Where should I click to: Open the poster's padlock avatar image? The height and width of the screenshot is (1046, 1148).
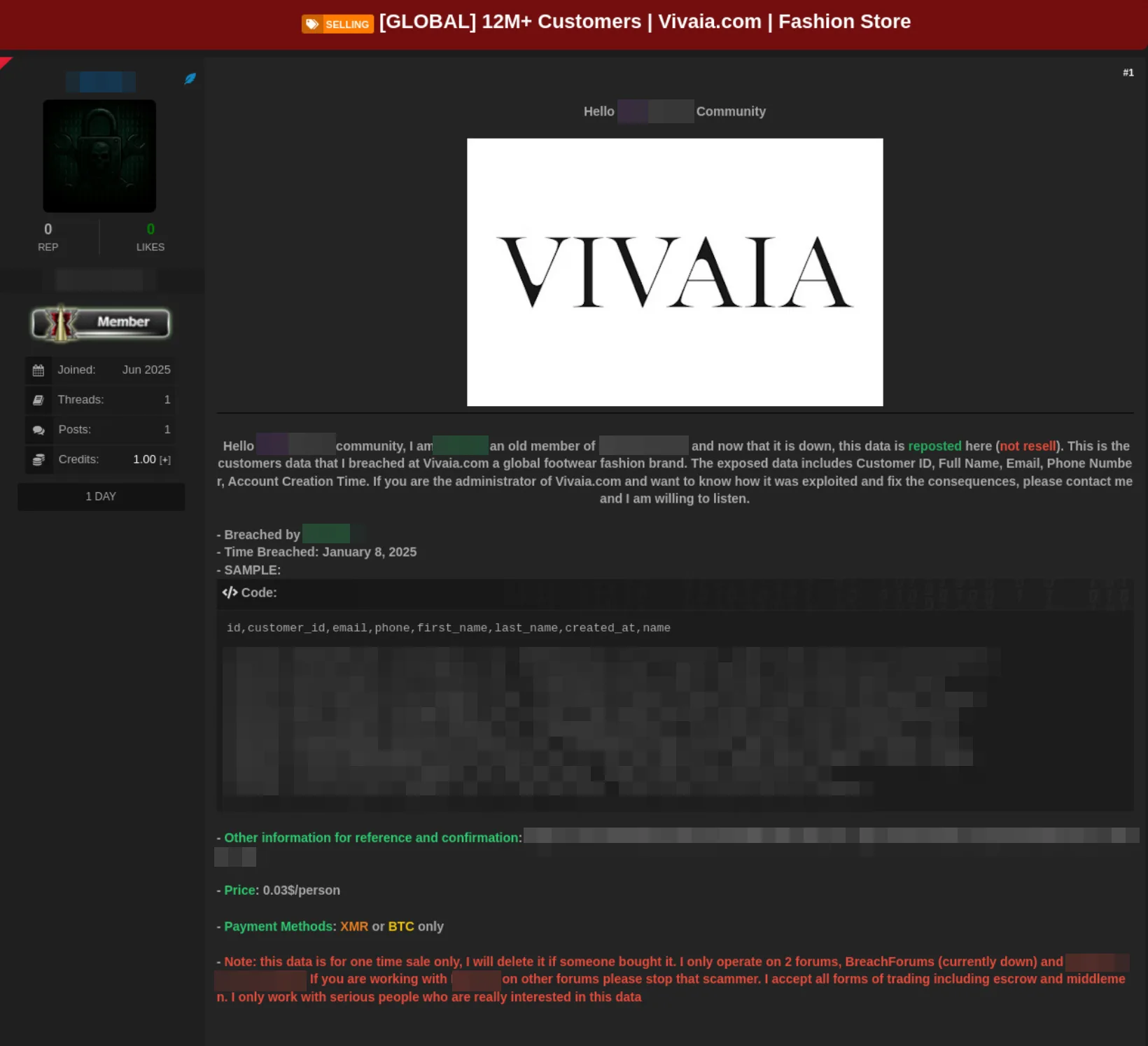99,155
